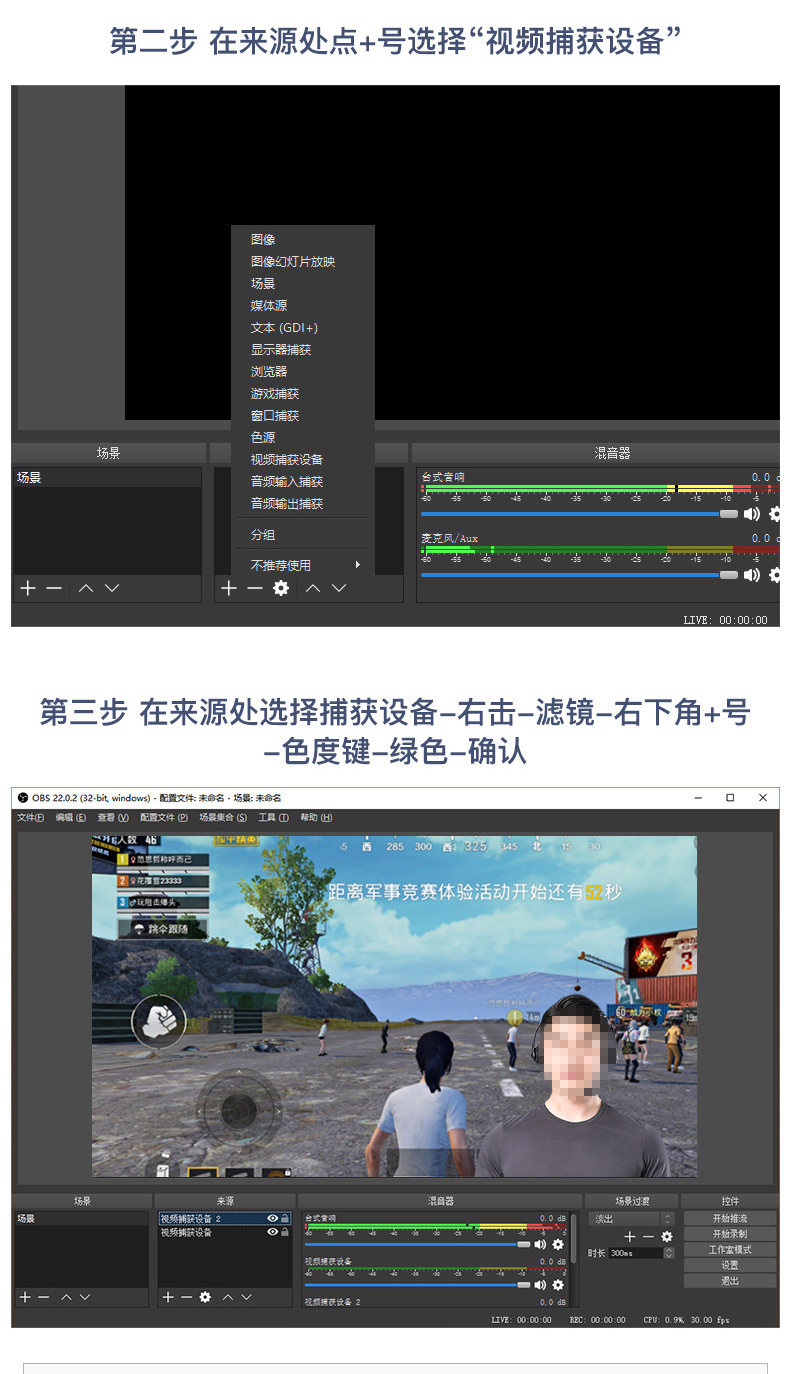This screenshot has width=790, height=1374.
Task: Remove source minus icon in OBS 22.0.2 来源 panel
Action: pos(186,1297)
